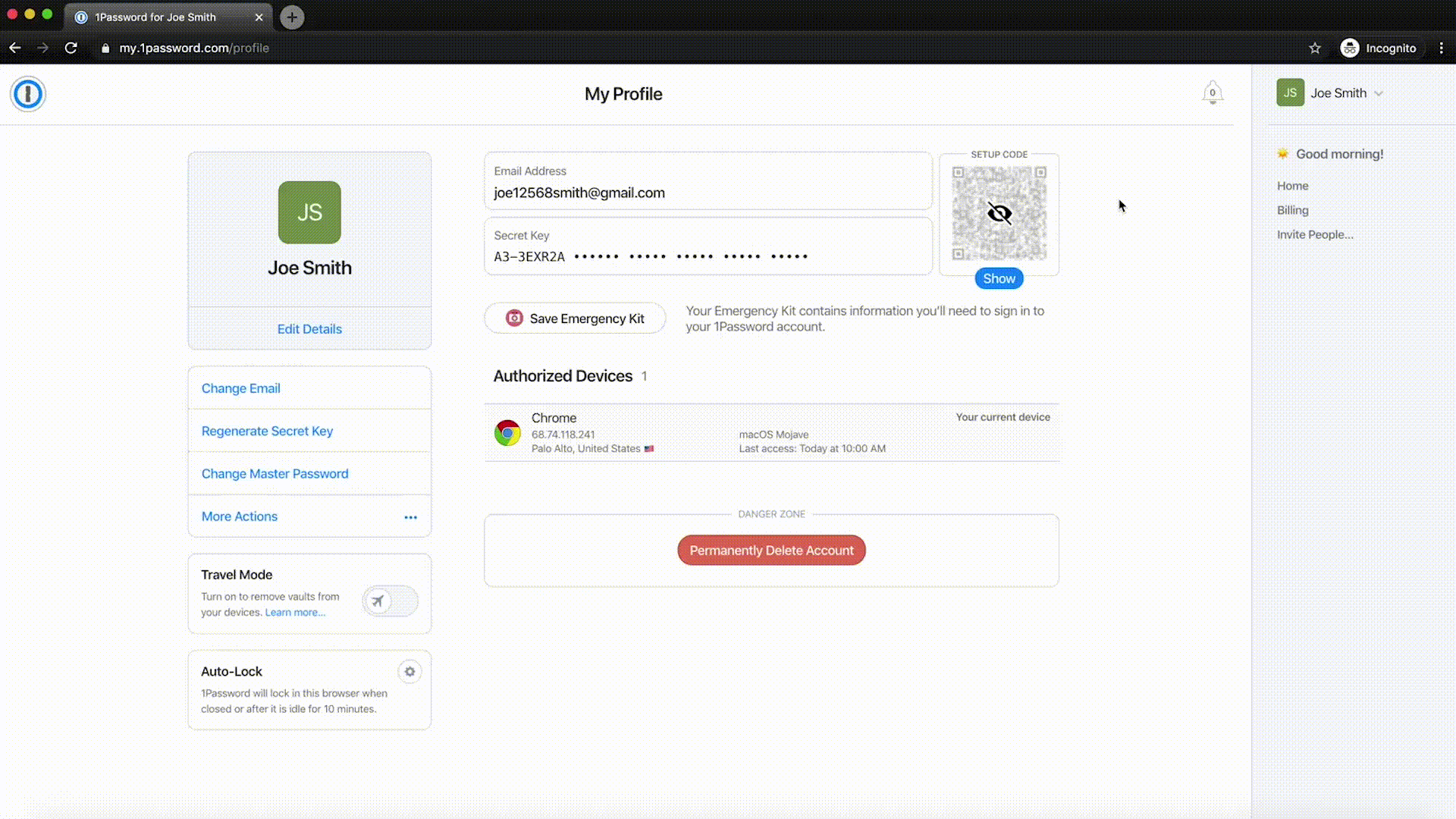Click the Chrome device icon
The width and height of the screenshot is (1456, 819).
point(507,433)
